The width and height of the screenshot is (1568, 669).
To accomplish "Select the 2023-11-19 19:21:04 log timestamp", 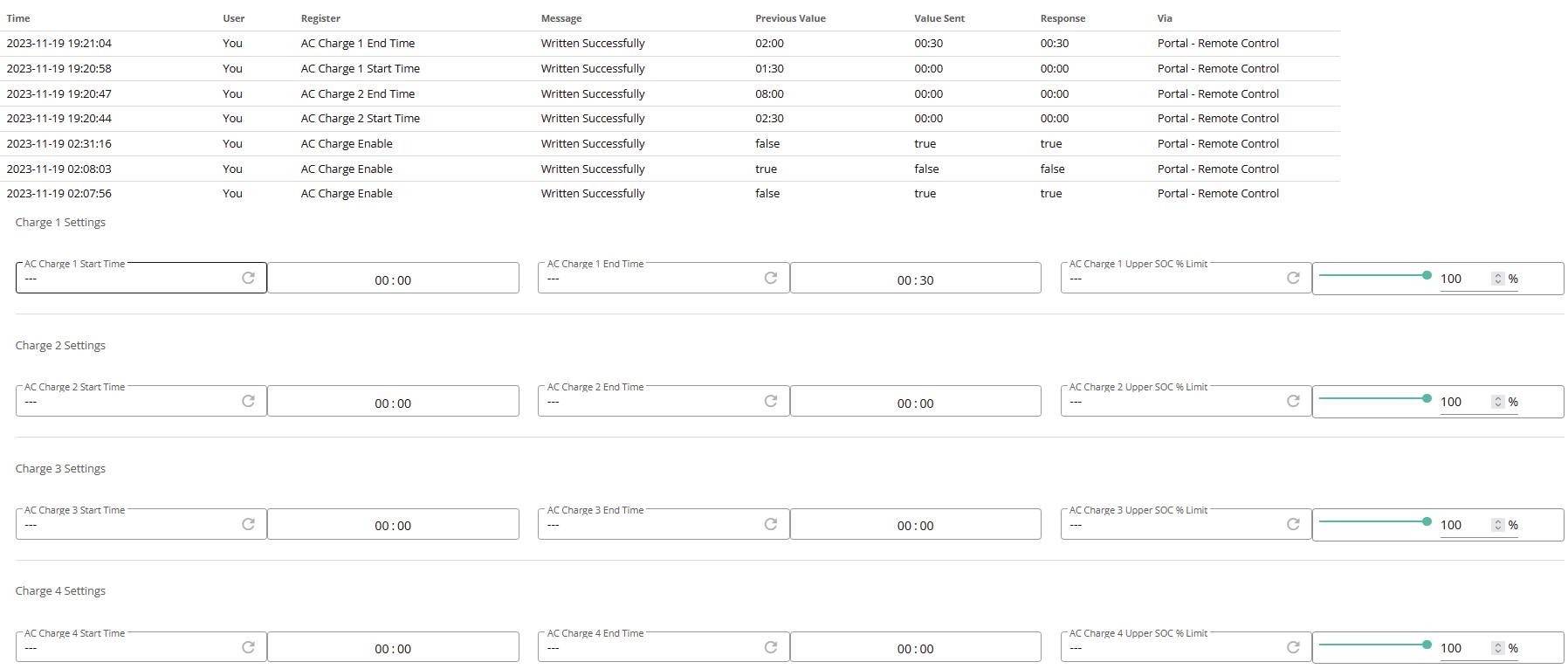I will pos(59,43).
